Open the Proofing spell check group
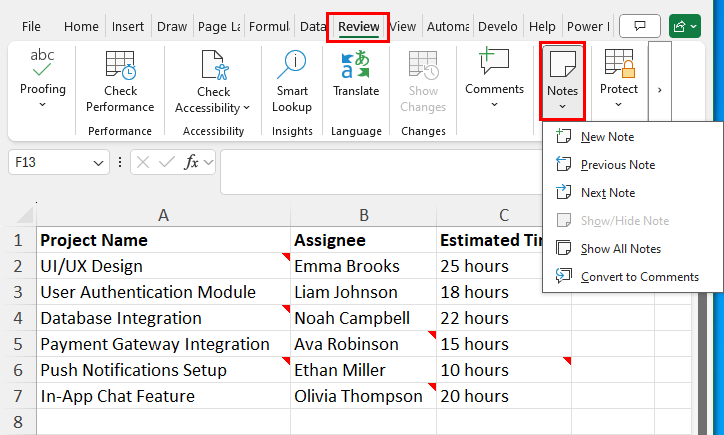 (x=42, y=78)
